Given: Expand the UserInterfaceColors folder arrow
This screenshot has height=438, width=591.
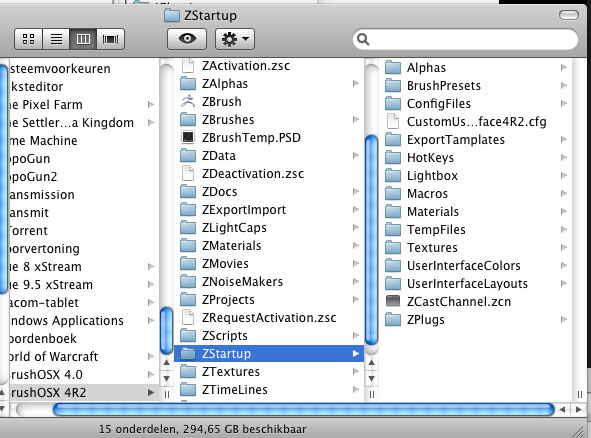Looking at the screenshot, I should pos(564,265).
